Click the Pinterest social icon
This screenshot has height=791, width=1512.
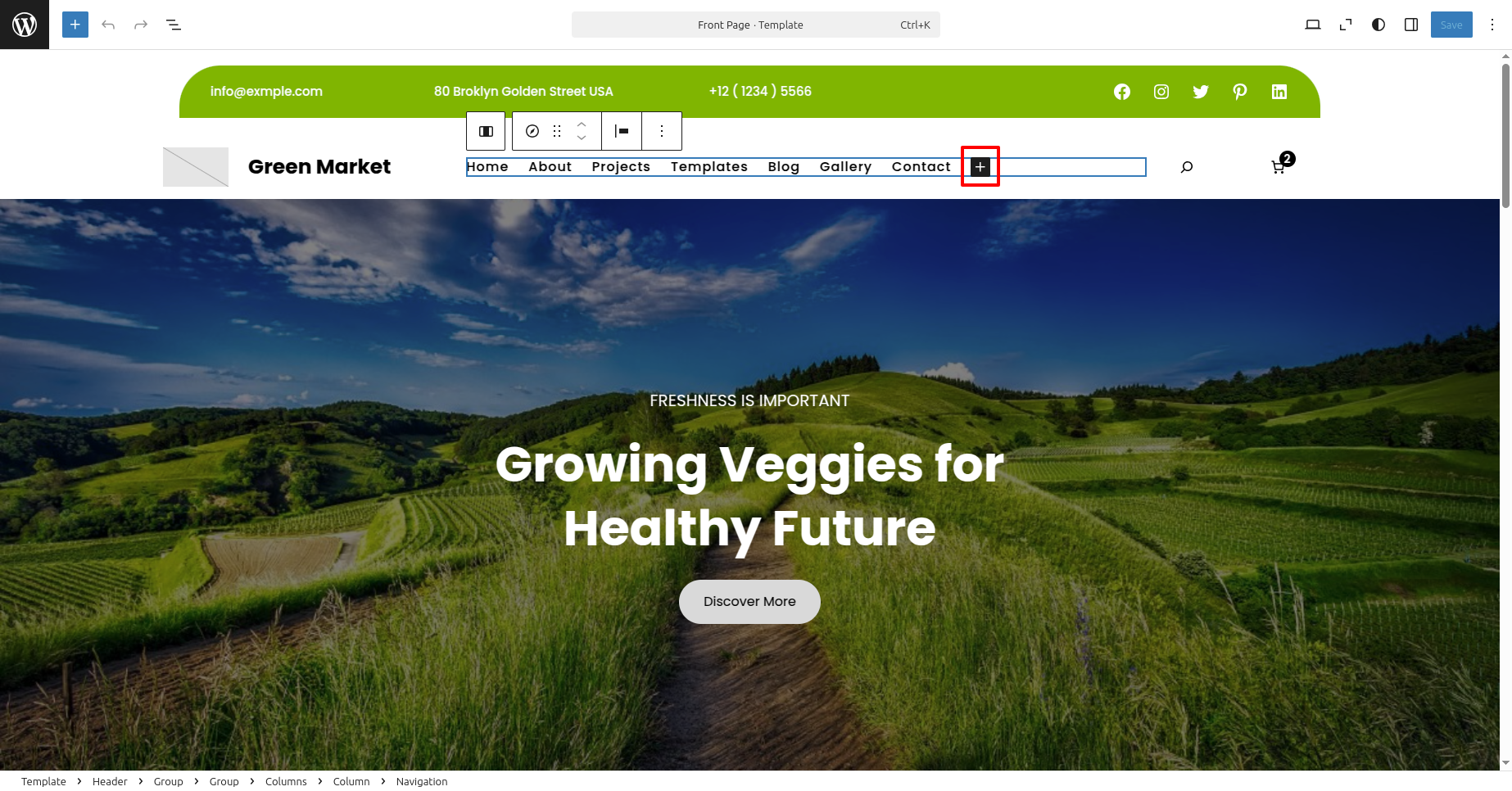coord(1240,92)
